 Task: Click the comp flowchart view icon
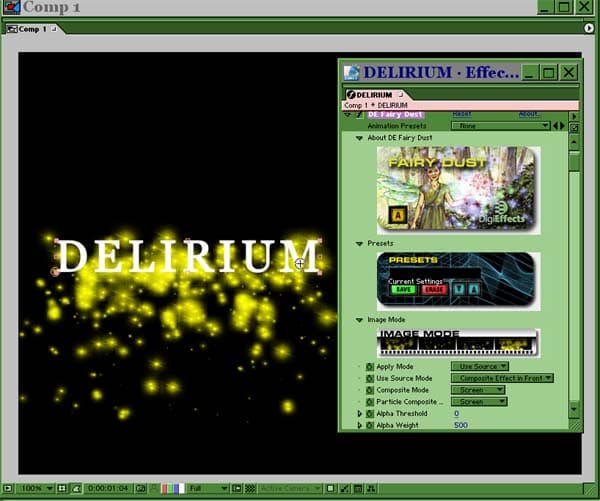[371, 488]
